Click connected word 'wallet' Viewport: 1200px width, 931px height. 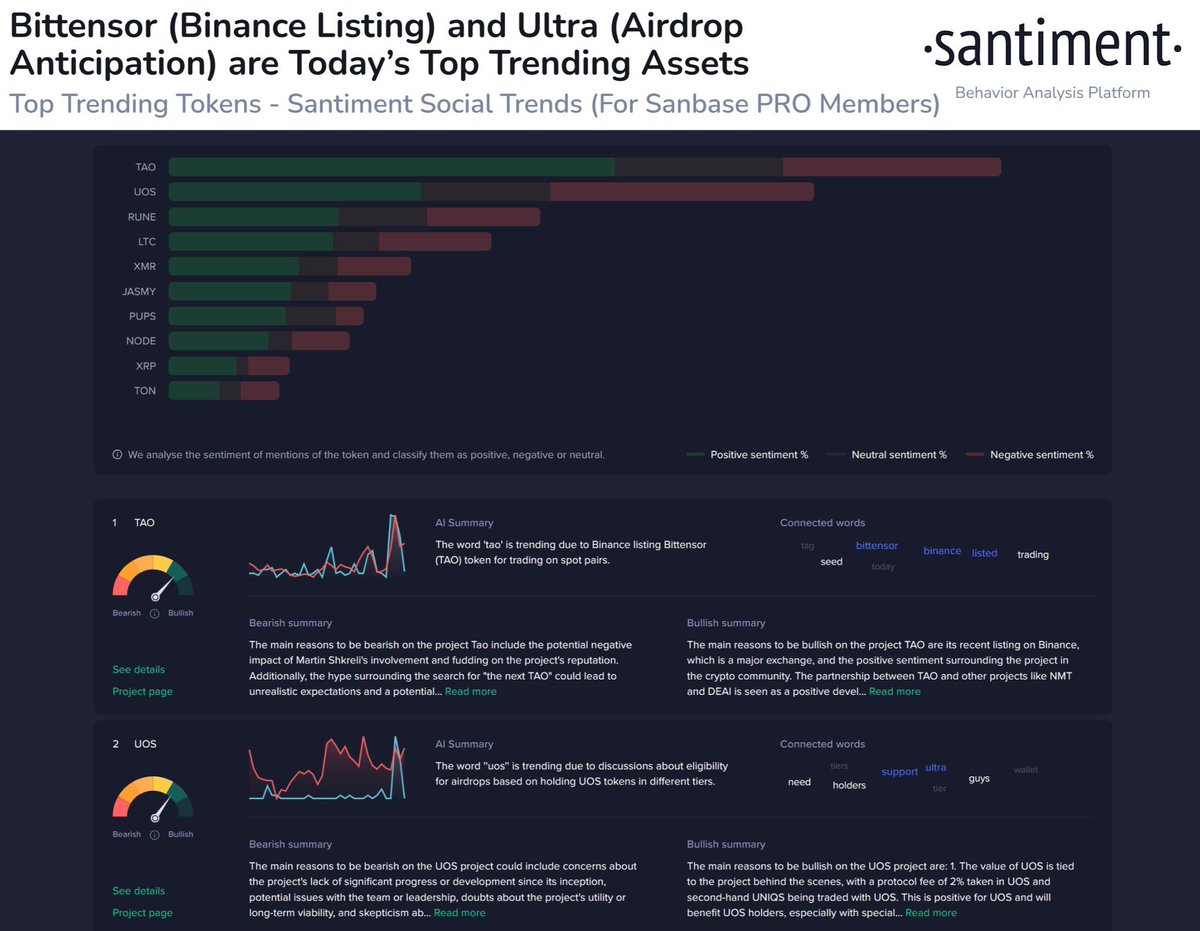click(x=1026, y=770)
